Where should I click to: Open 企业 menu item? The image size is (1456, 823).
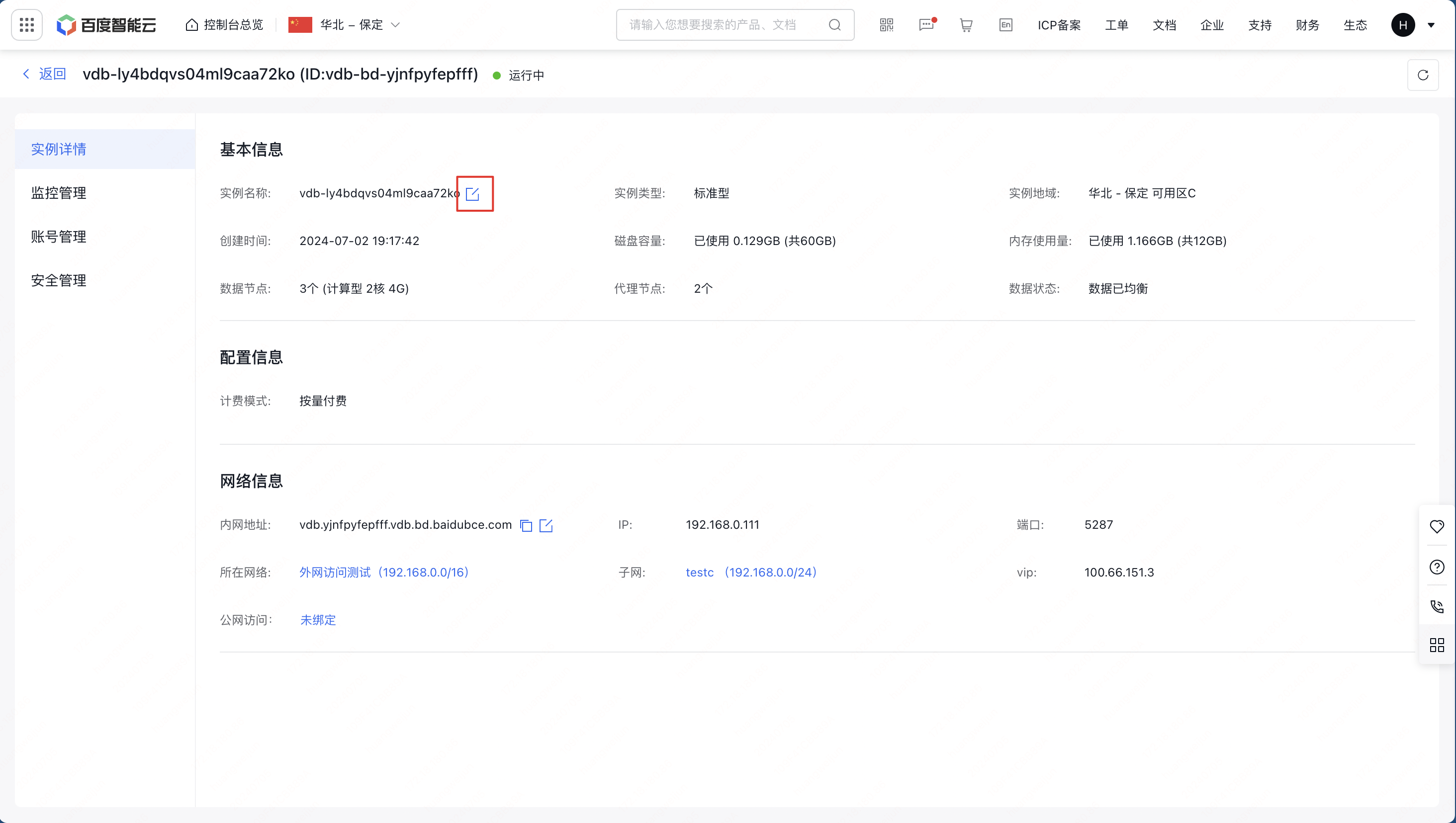(x=1212, y=25)
